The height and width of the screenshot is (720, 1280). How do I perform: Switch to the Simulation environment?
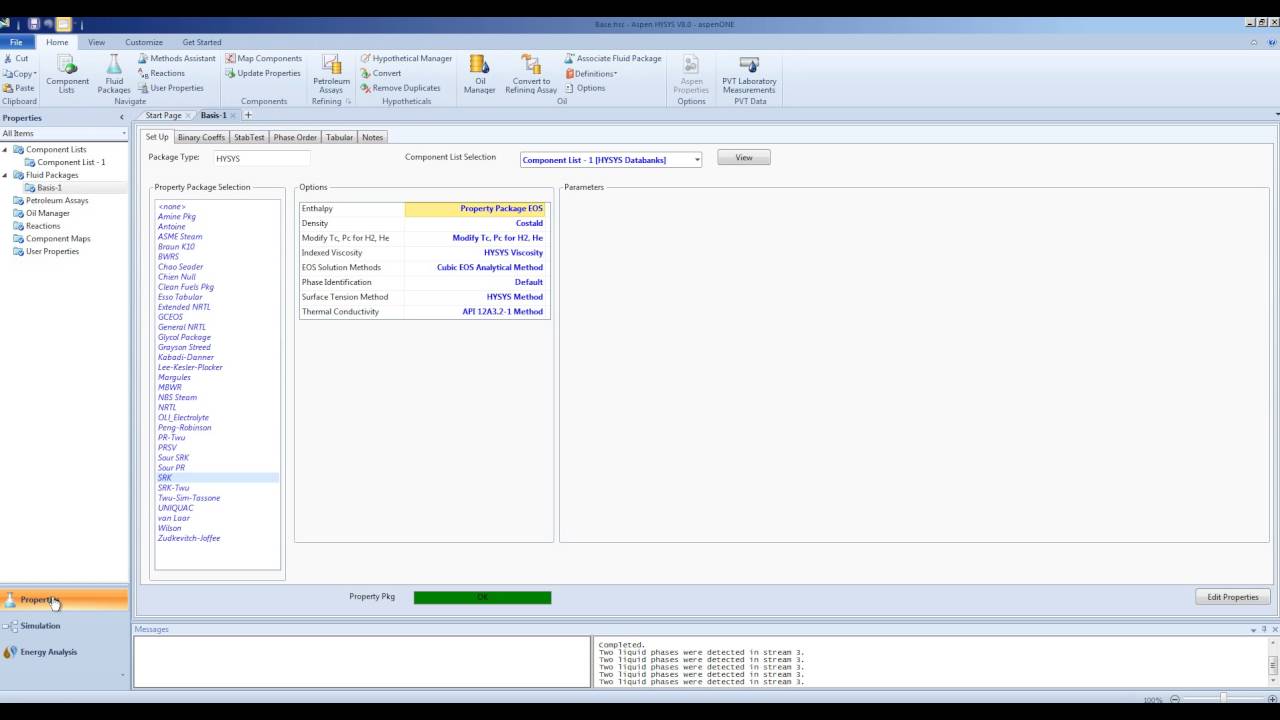pyautogui.click(x=64, y=626)
